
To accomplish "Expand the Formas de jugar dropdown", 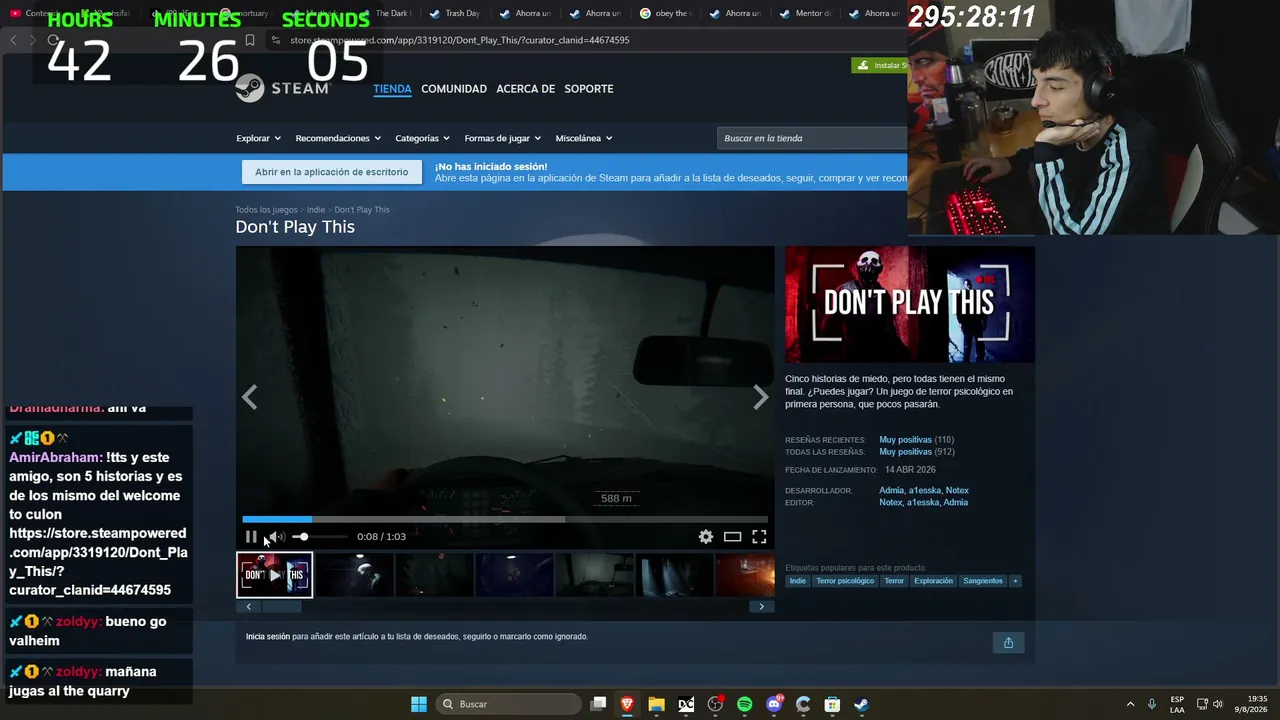I will pyautogui.click(x=502, y=138).
